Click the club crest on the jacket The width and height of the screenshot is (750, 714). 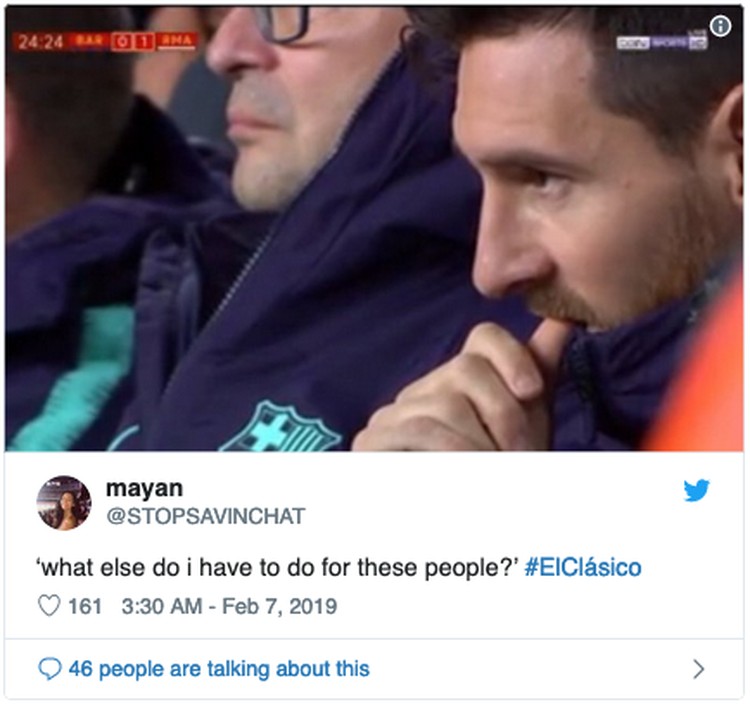click(281, 428)
